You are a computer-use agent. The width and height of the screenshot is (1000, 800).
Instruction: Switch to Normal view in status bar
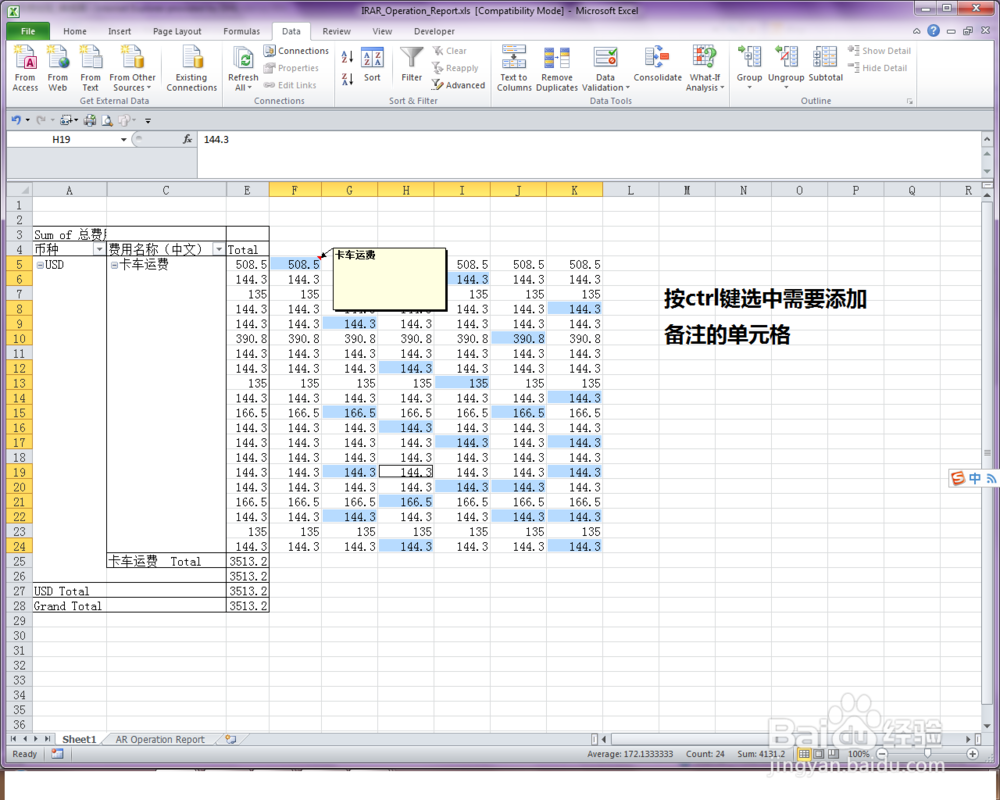pyautogui.click(x=804, y=754)
